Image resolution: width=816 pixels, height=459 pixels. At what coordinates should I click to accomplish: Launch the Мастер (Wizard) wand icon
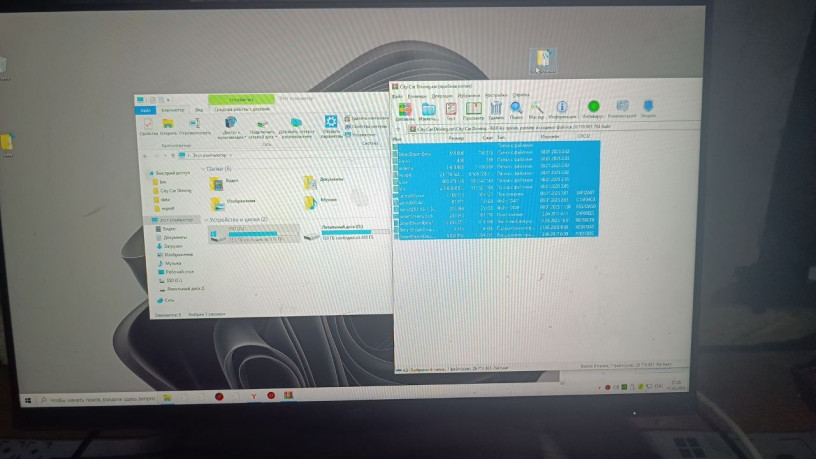[x=536, y=110]
